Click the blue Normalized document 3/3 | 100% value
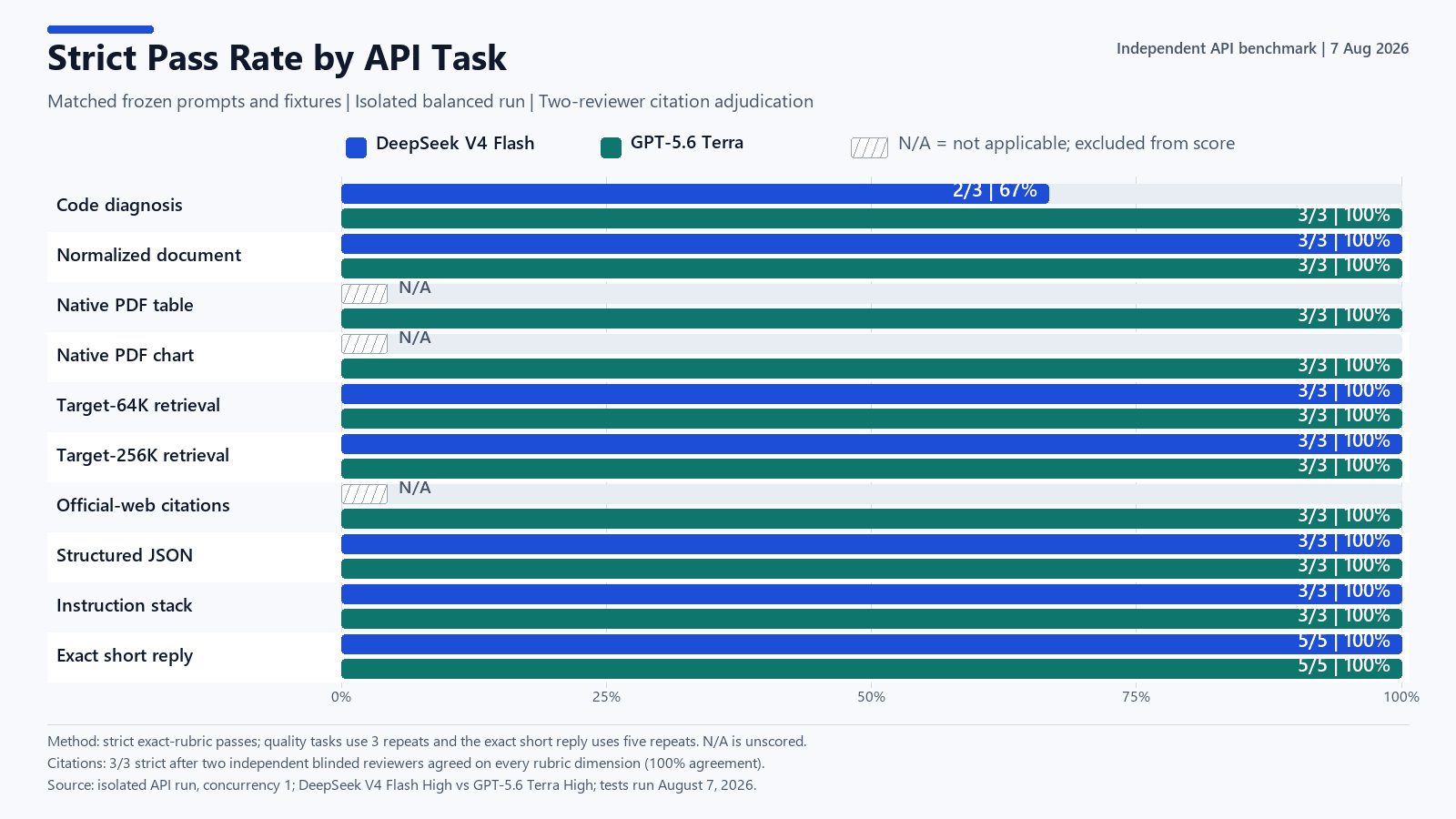The width and height of the screenshot is (1456, 819). pyautogui.click(x=1344, y=241)
